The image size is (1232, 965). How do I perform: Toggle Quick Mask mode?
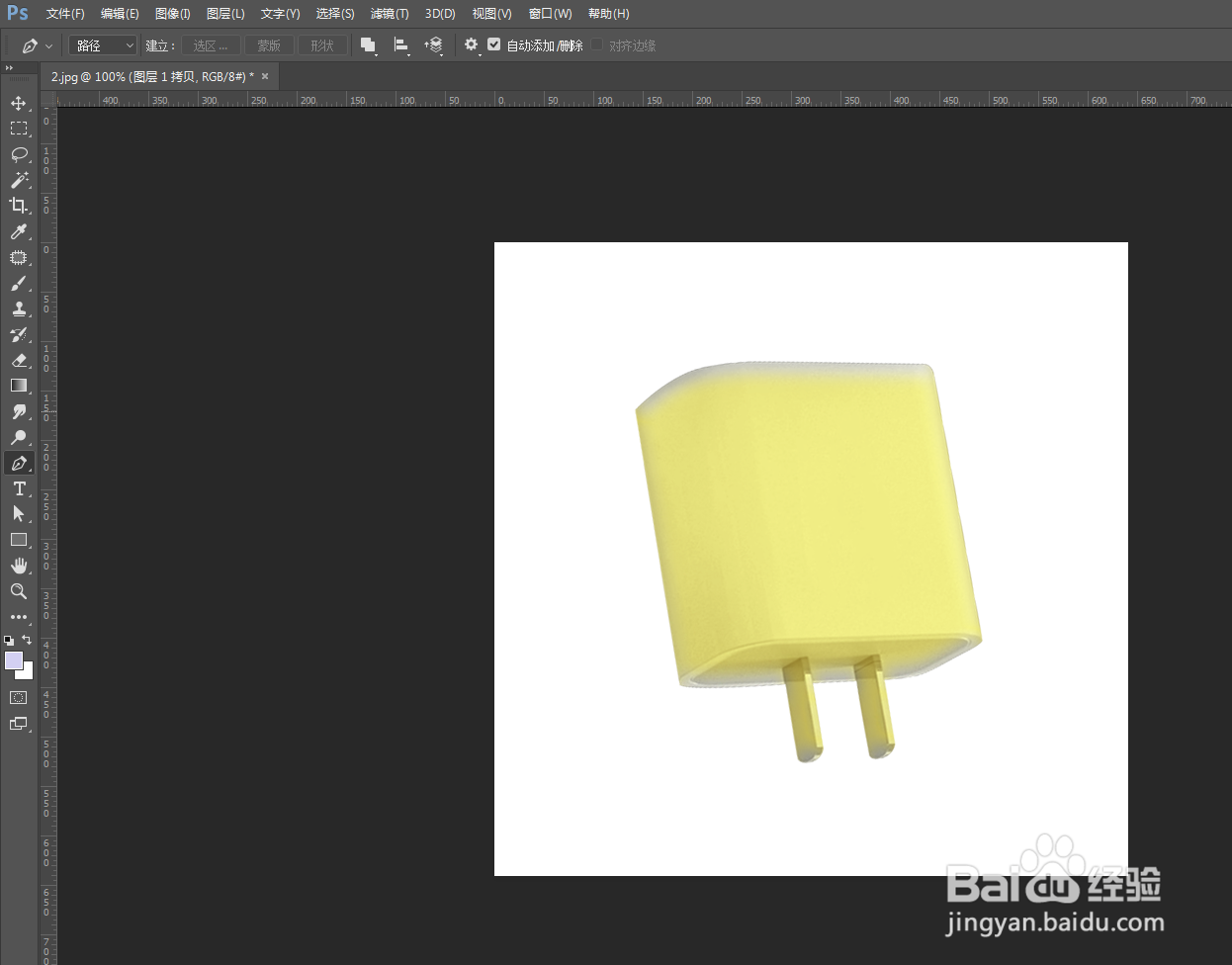pos(19,697)
